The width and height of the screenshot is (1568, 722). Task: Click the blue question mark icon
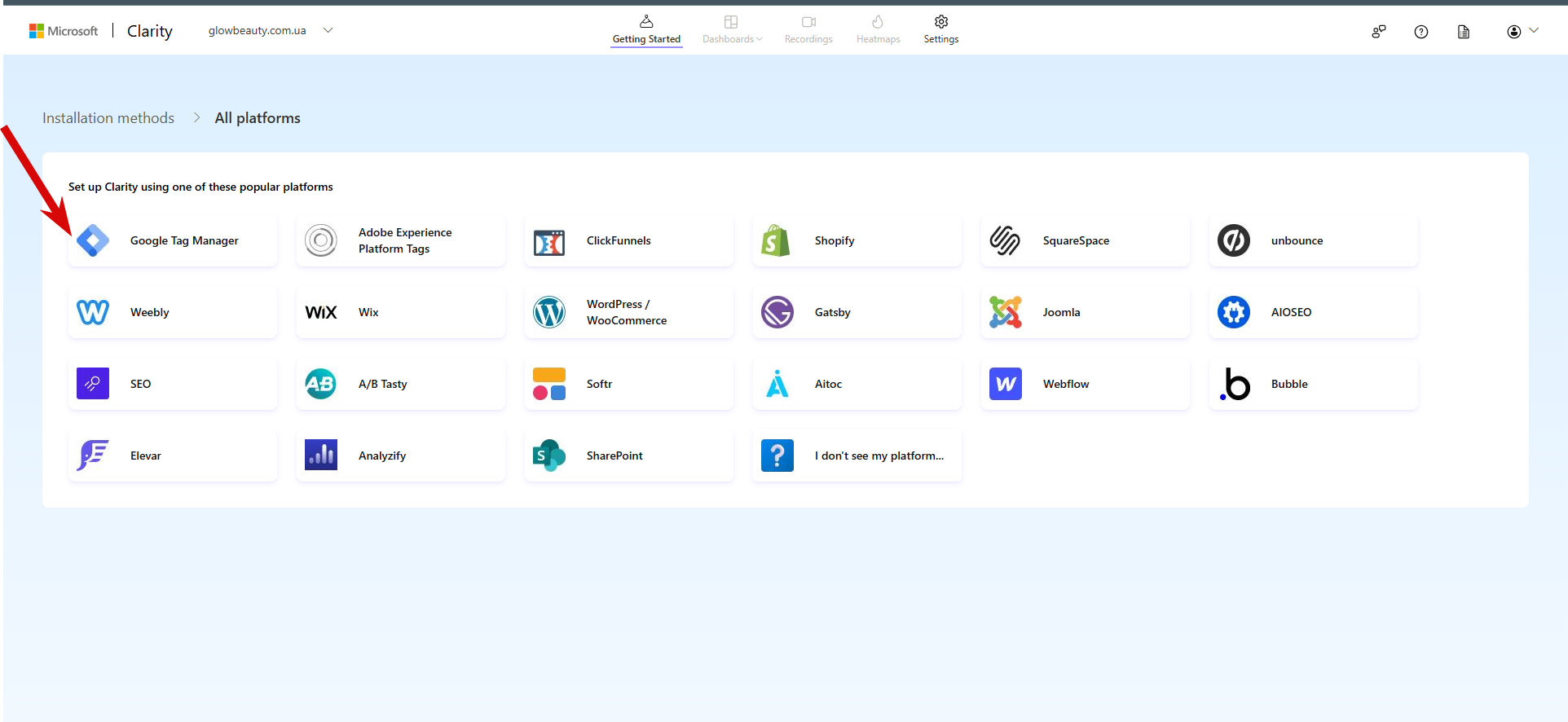coord(777,456)
